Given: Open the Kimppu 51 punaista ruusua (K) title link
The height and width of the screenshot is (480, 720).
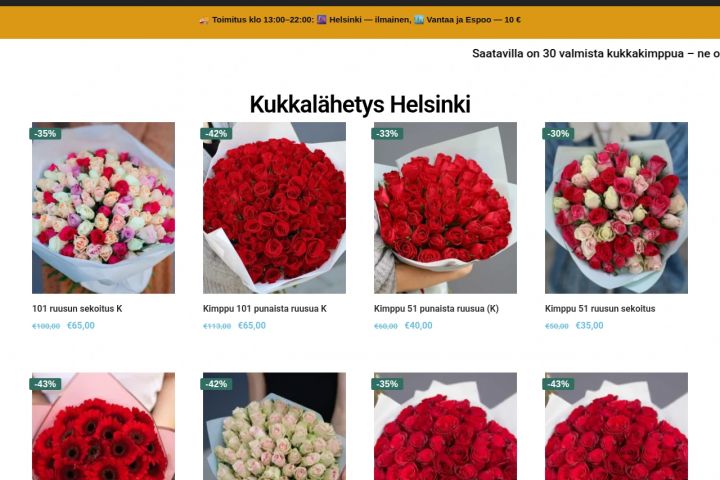Looking at the screenshot, I should tap(436, 309).
